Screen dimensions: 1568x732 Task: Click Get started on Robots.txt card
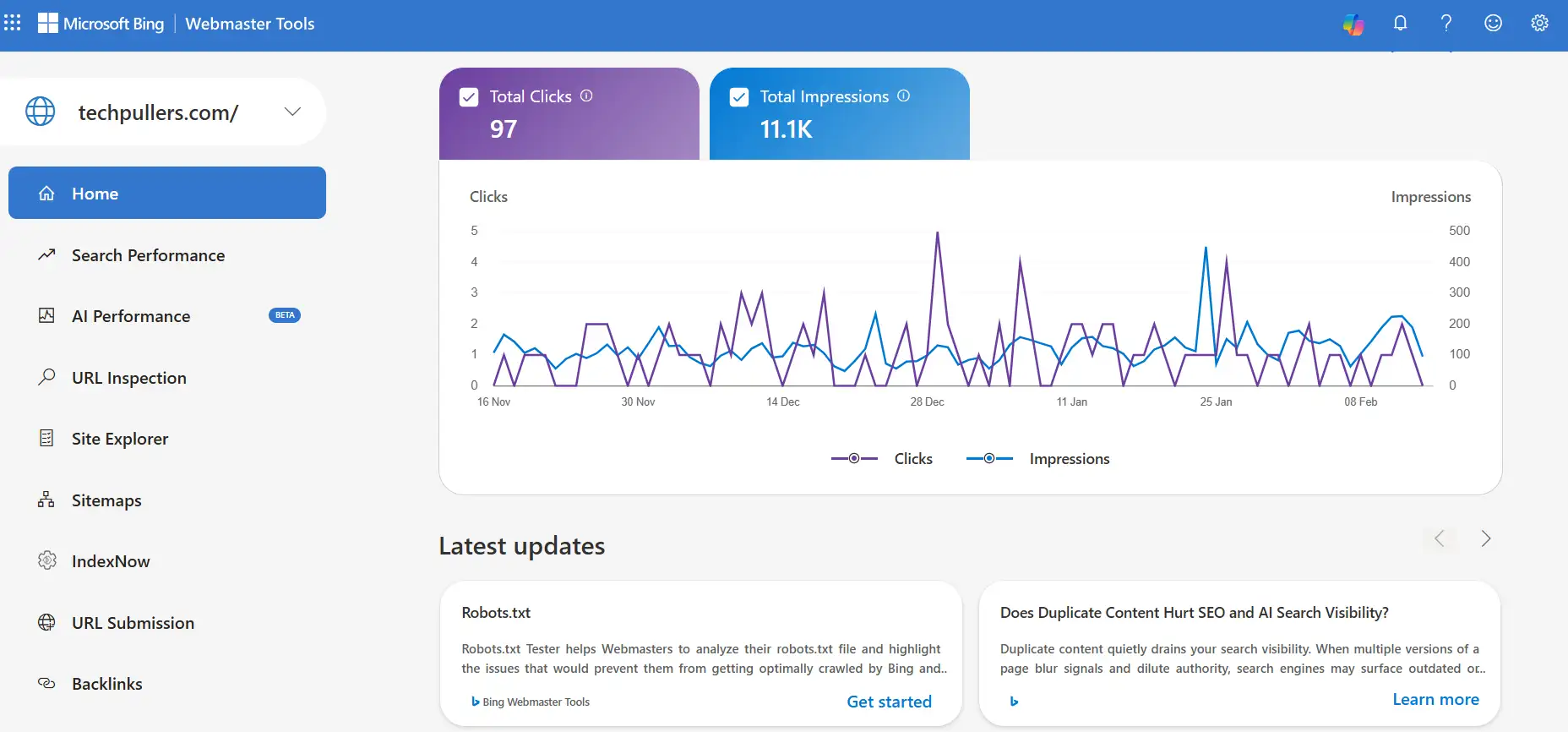point(889,702)
